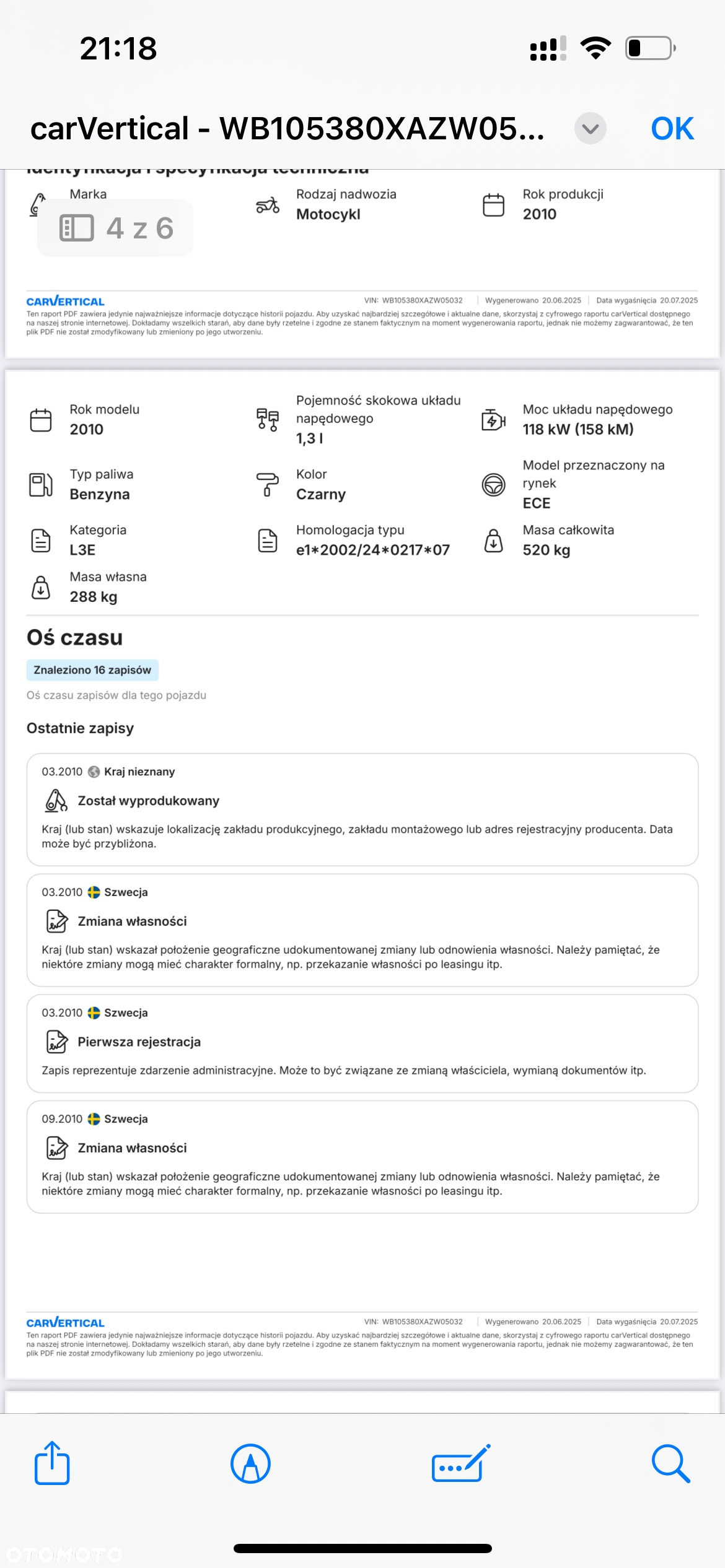
Task: Tap the page indicator 4 z 6
Action: 115,228
